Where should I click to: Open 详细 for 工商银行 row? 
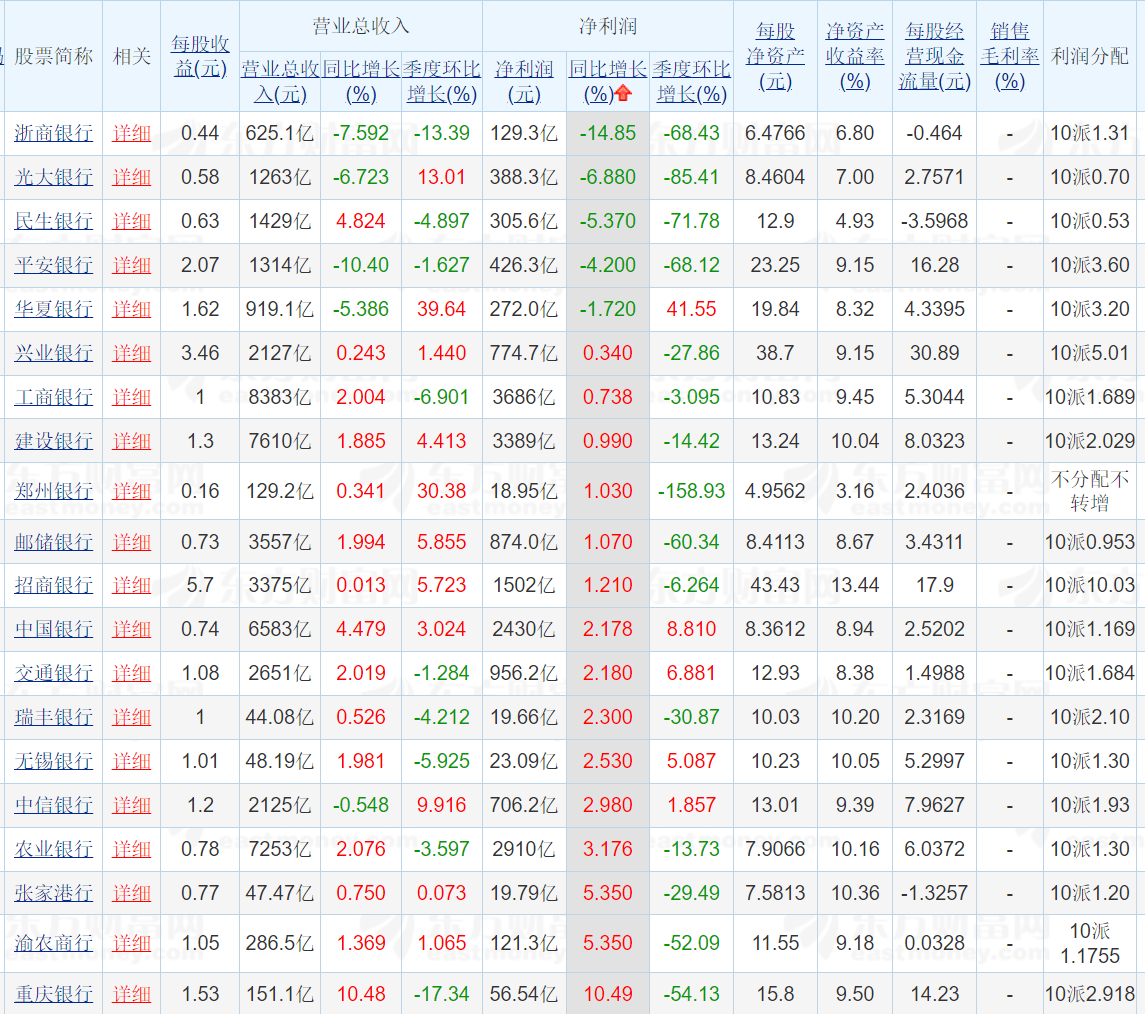[131, 397]
